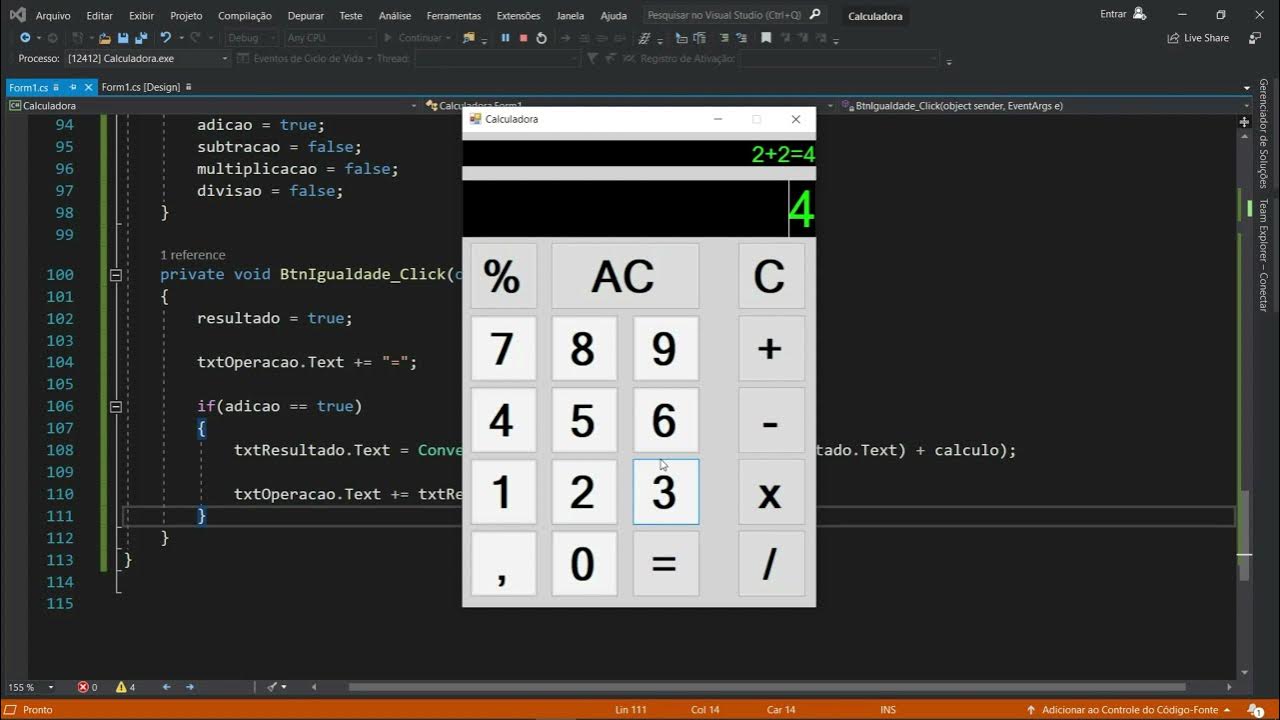Viewport: 1280px width, 720px height.
Task: Click the calculator result display showing 4
Action: [639, 209]
